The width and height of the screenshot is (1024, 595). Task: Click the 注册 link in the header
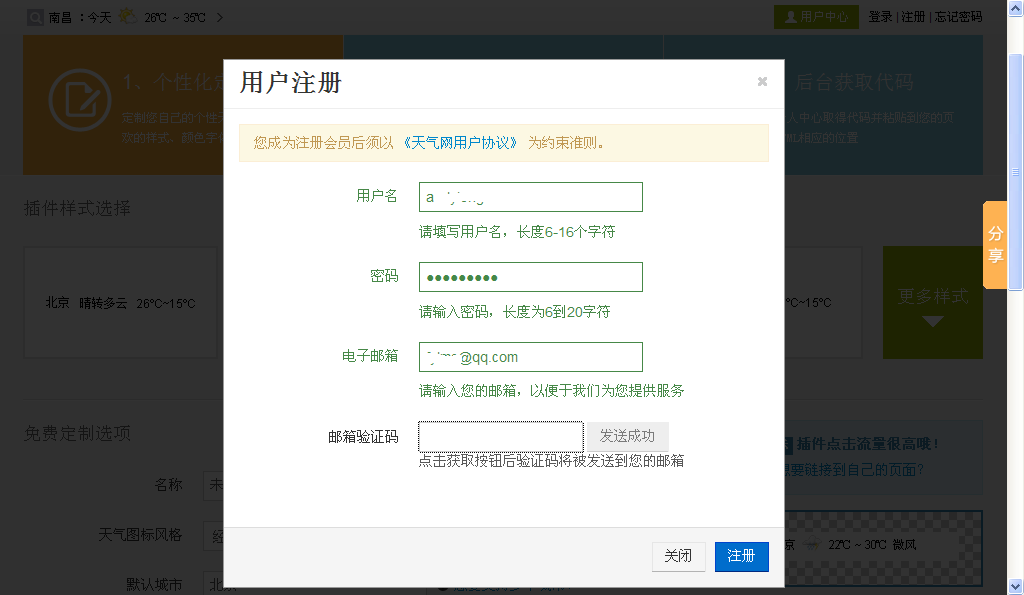(x=913, y=17)
